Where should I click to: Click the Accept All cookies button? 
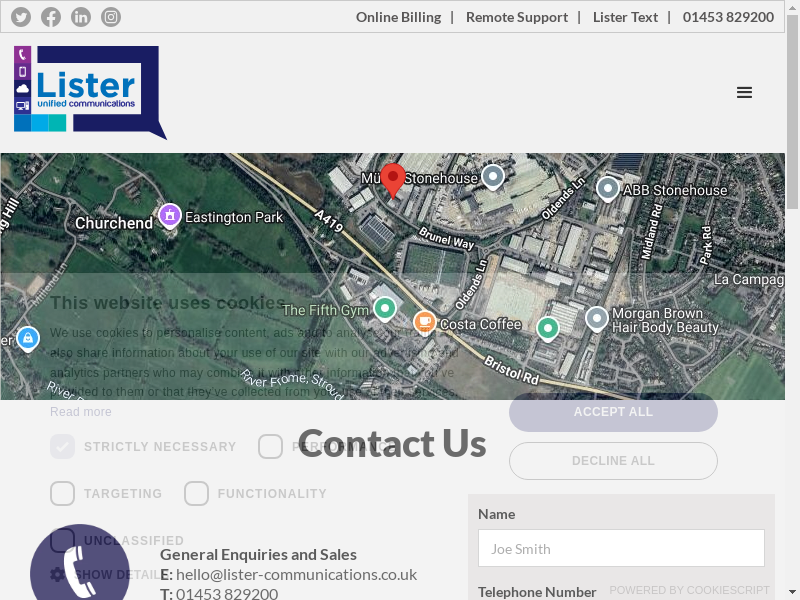pyautogui.click(x=613, y=412)
